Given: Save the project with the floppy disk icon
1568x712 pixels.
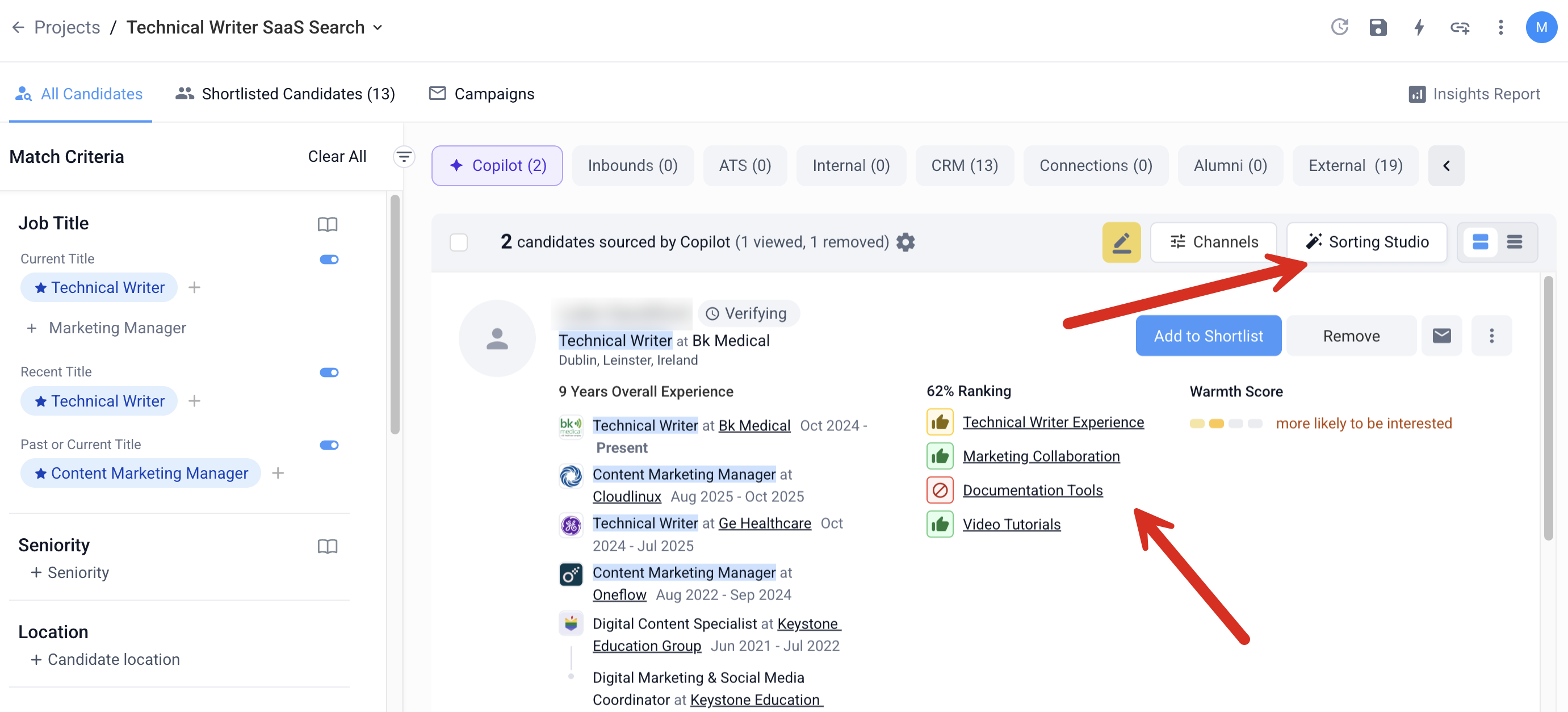Looking at the screenshot, I should [x=1378, y=27].
